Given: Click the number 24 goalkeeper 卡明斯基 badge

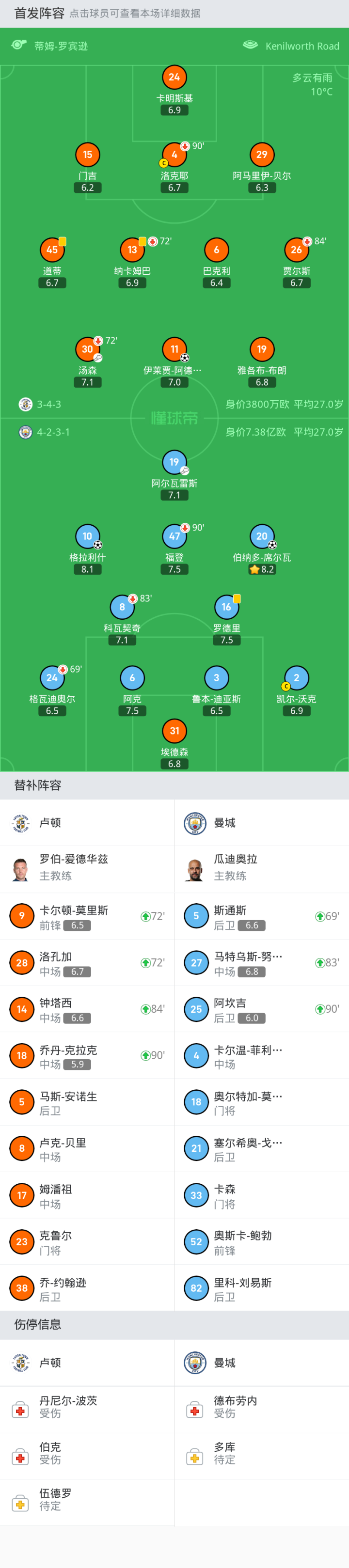Looking at the screenshot, I should pyautogui.click(x=174, y=78).
